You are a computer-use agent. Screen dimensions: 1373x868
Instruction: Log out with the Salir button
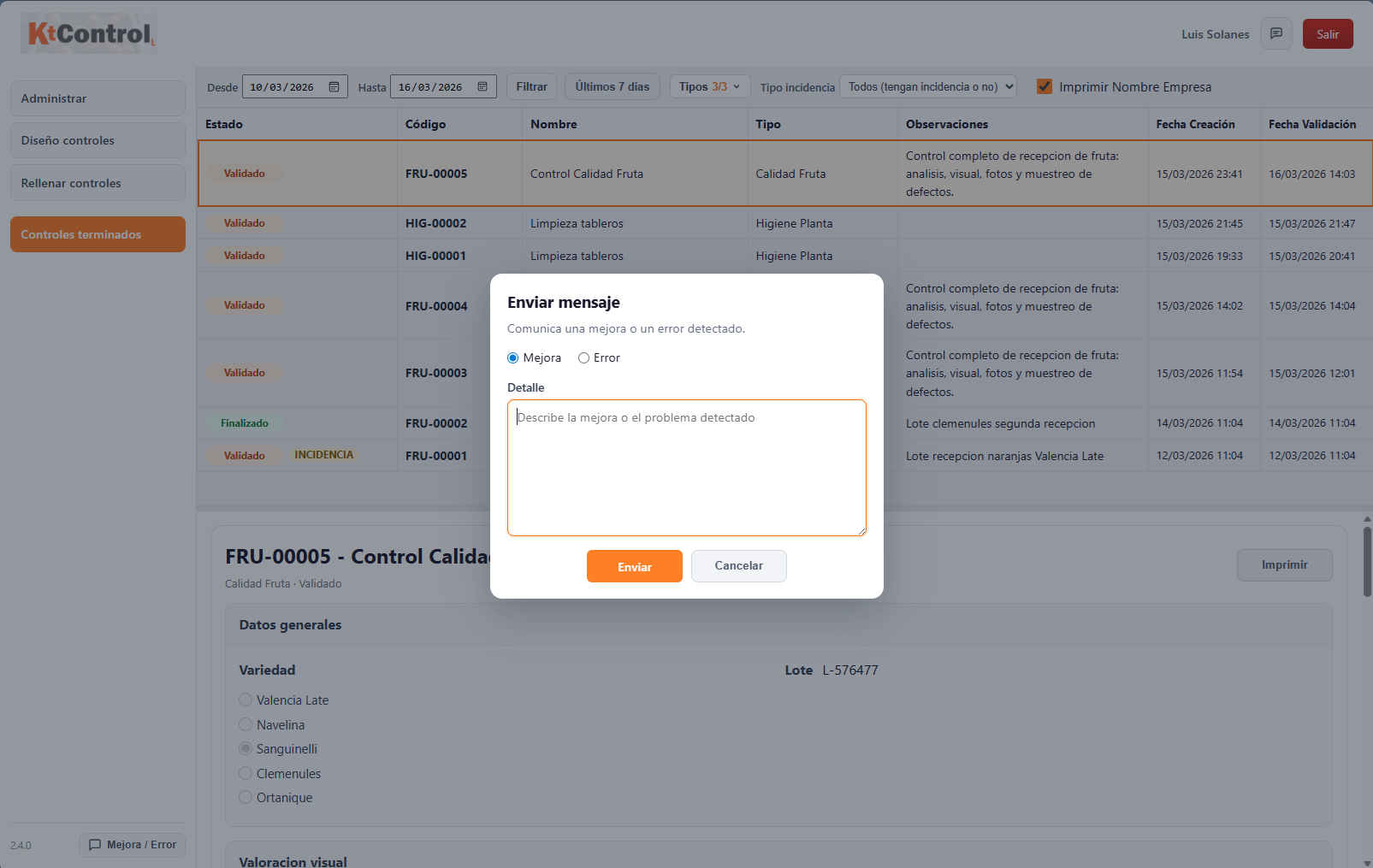(1327, 34)
